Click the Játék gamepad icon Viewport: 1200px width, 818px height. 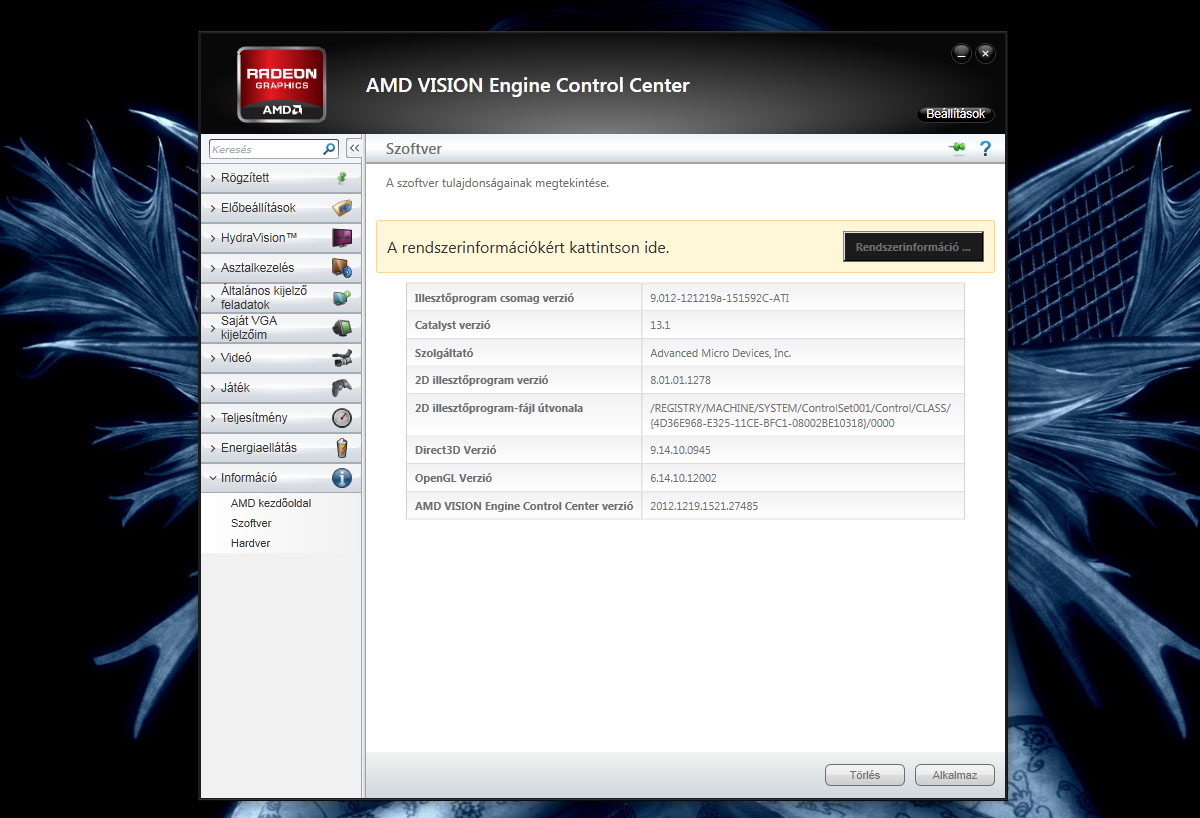pyautogui.click(x=341, y=388)
